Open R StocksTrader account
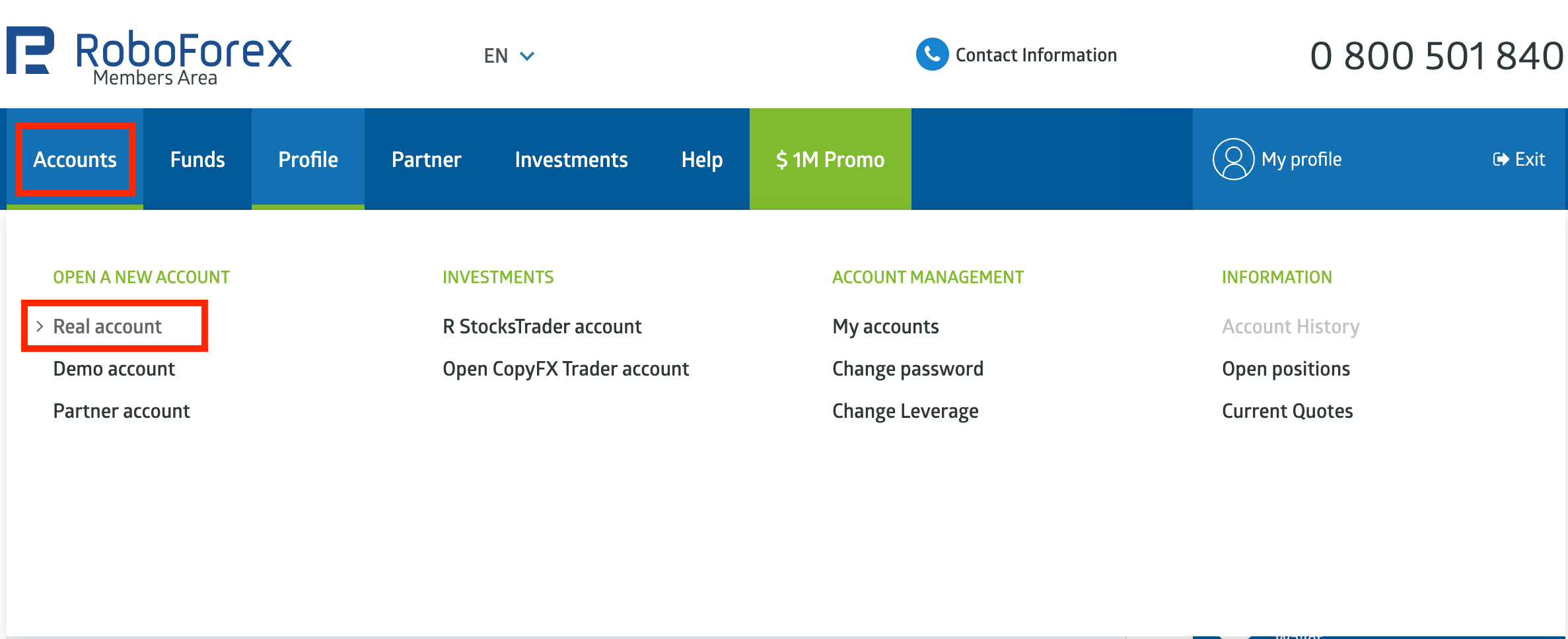This screenshot has width=1568, height=639. (x=542, y=326)
